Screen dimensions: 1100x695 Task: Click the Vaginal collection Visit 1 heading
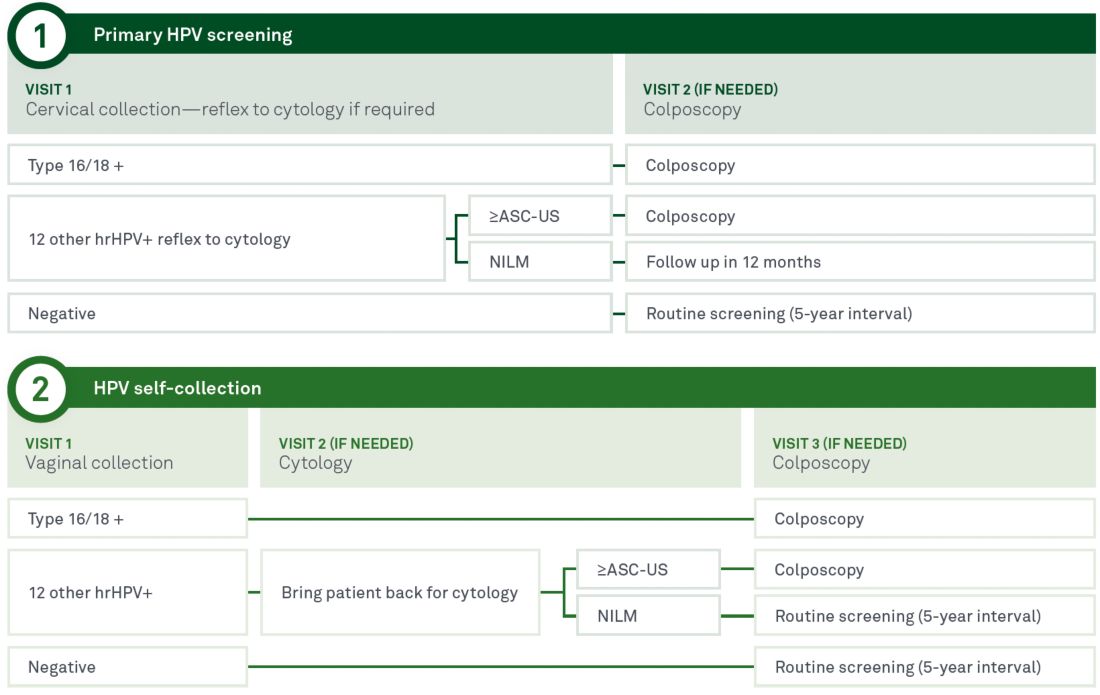[99, 454]
